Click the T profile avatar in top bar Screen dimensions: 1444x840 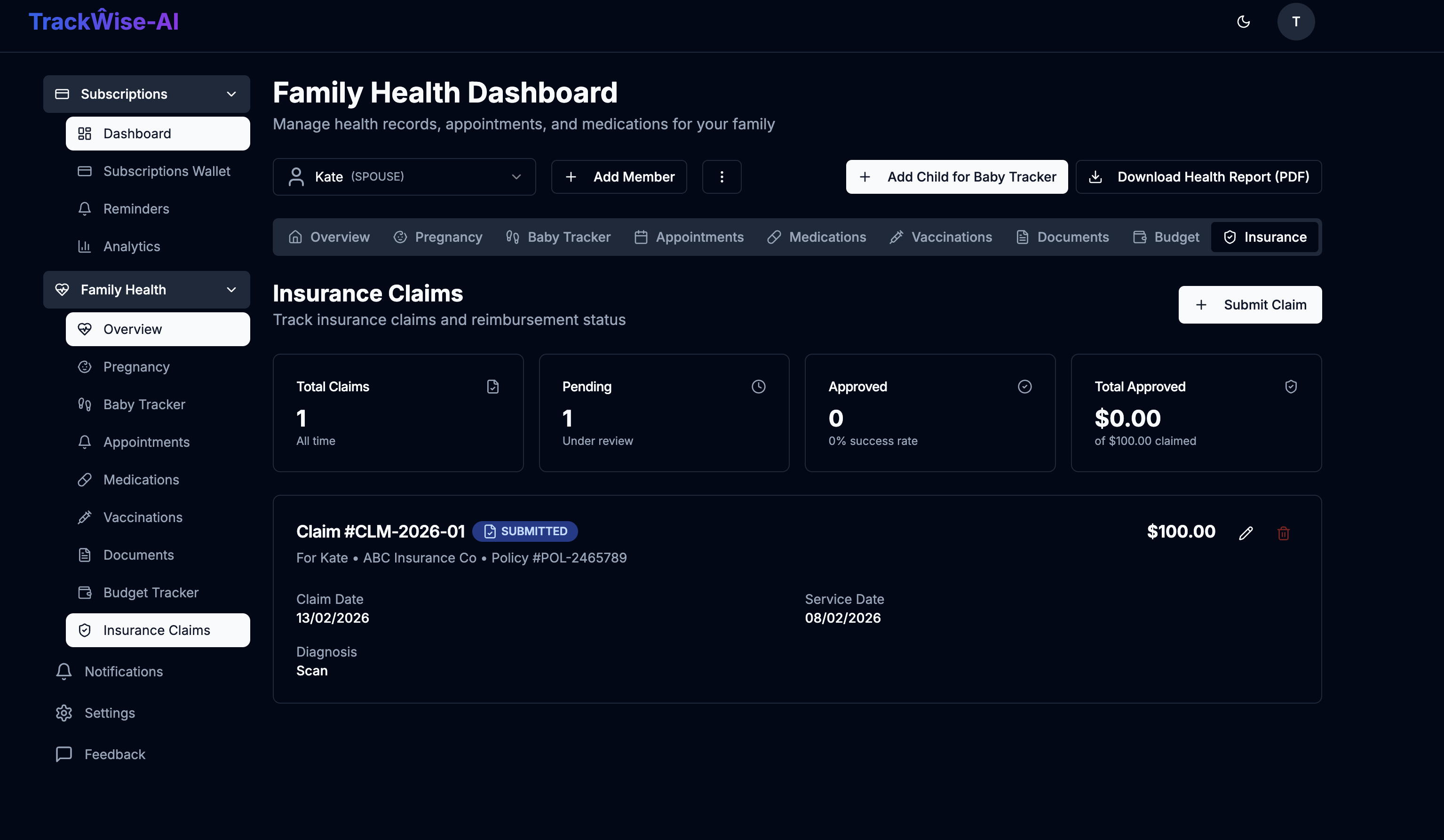[1296, 22]
